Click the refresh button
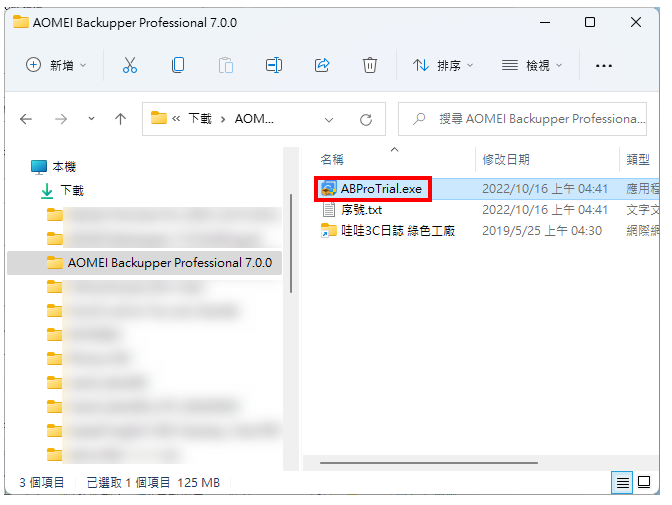This screenshot has width=672, height=505. coord(366,120)
